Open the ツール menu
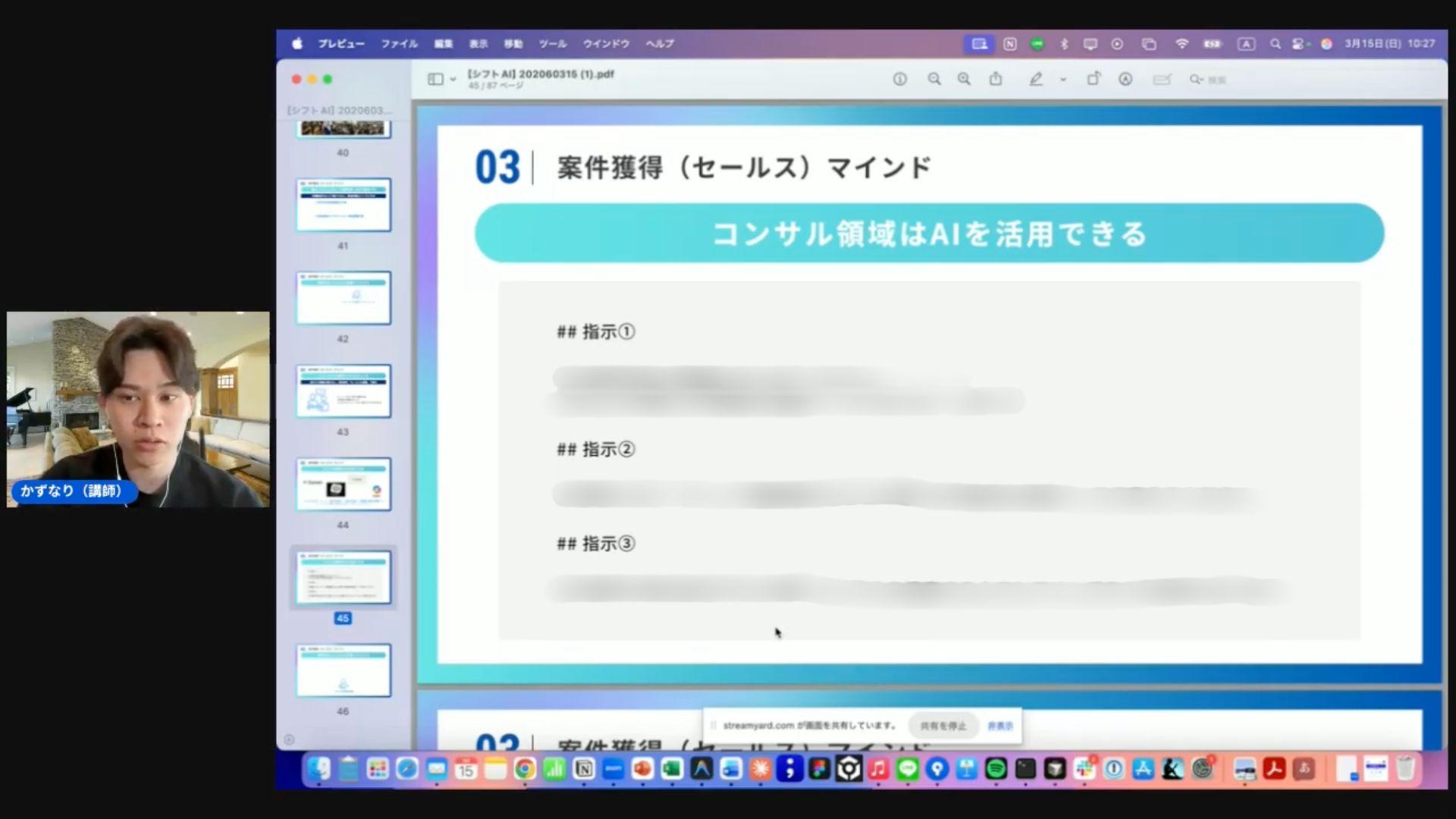 [552, 44]
